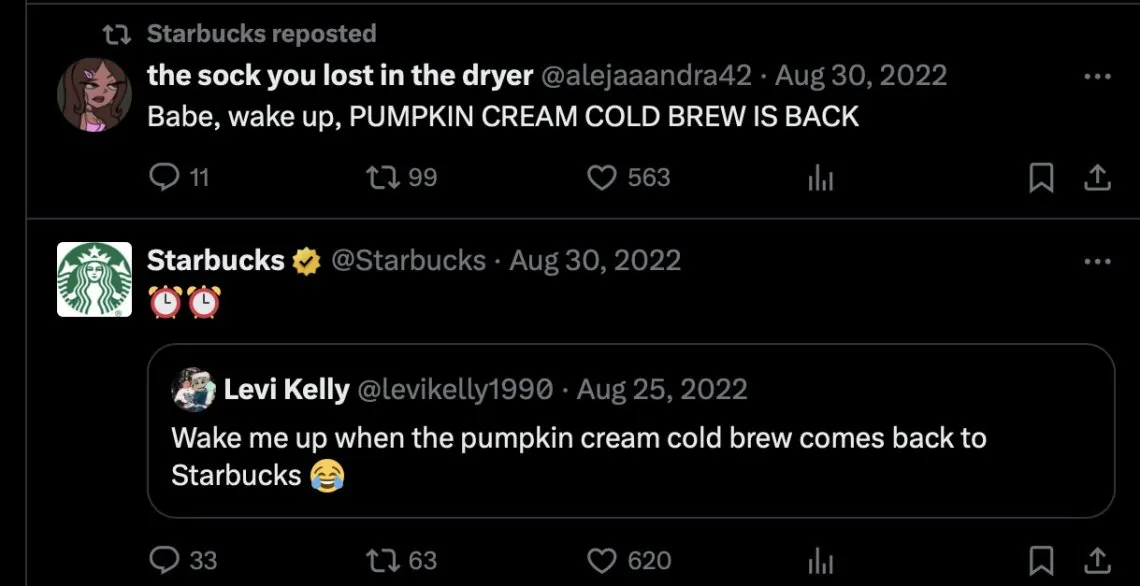View analytics for the alejaaandra42 tweet
This screenshot has height=586, width=1140.
(821, 178)
